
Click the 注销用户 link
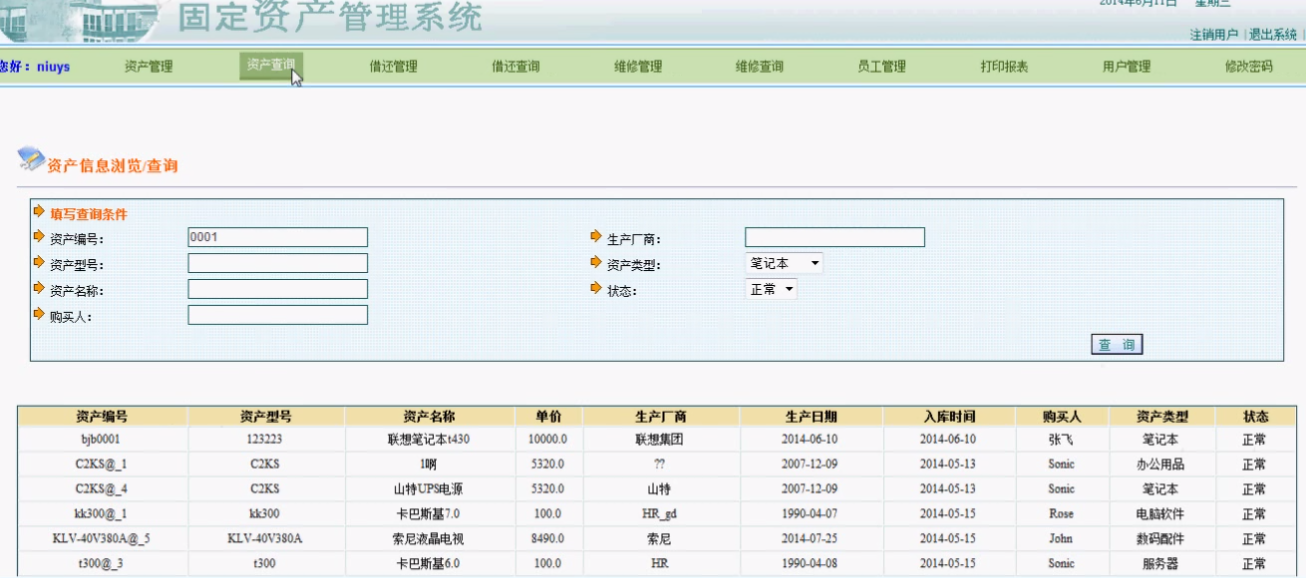[x=1214, y=35]
